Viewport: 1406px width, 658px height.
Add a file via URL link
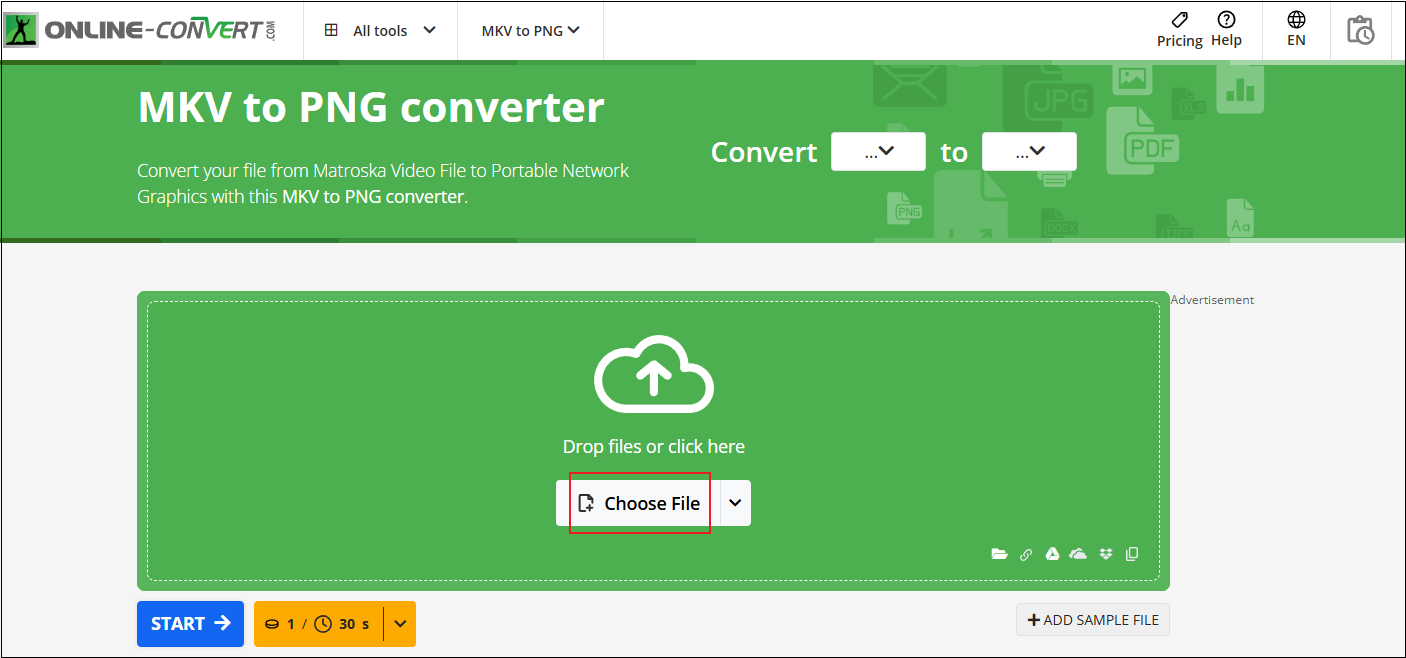(x=1026, y=553)
